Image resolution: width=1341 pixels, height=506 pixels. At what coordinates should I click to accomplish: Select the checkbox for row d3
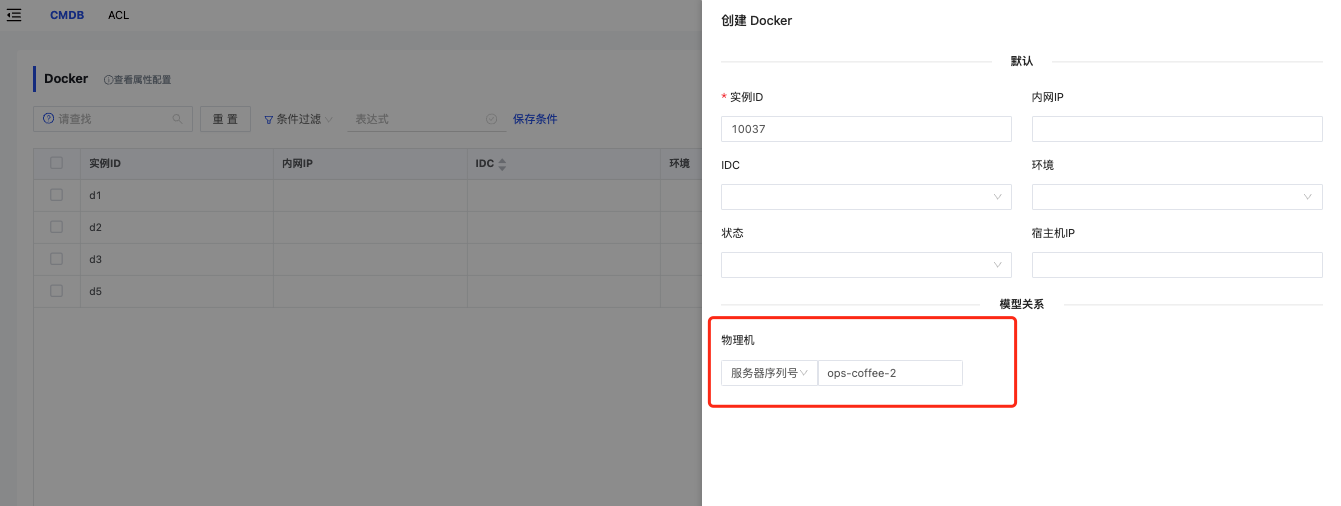(57, 259)
